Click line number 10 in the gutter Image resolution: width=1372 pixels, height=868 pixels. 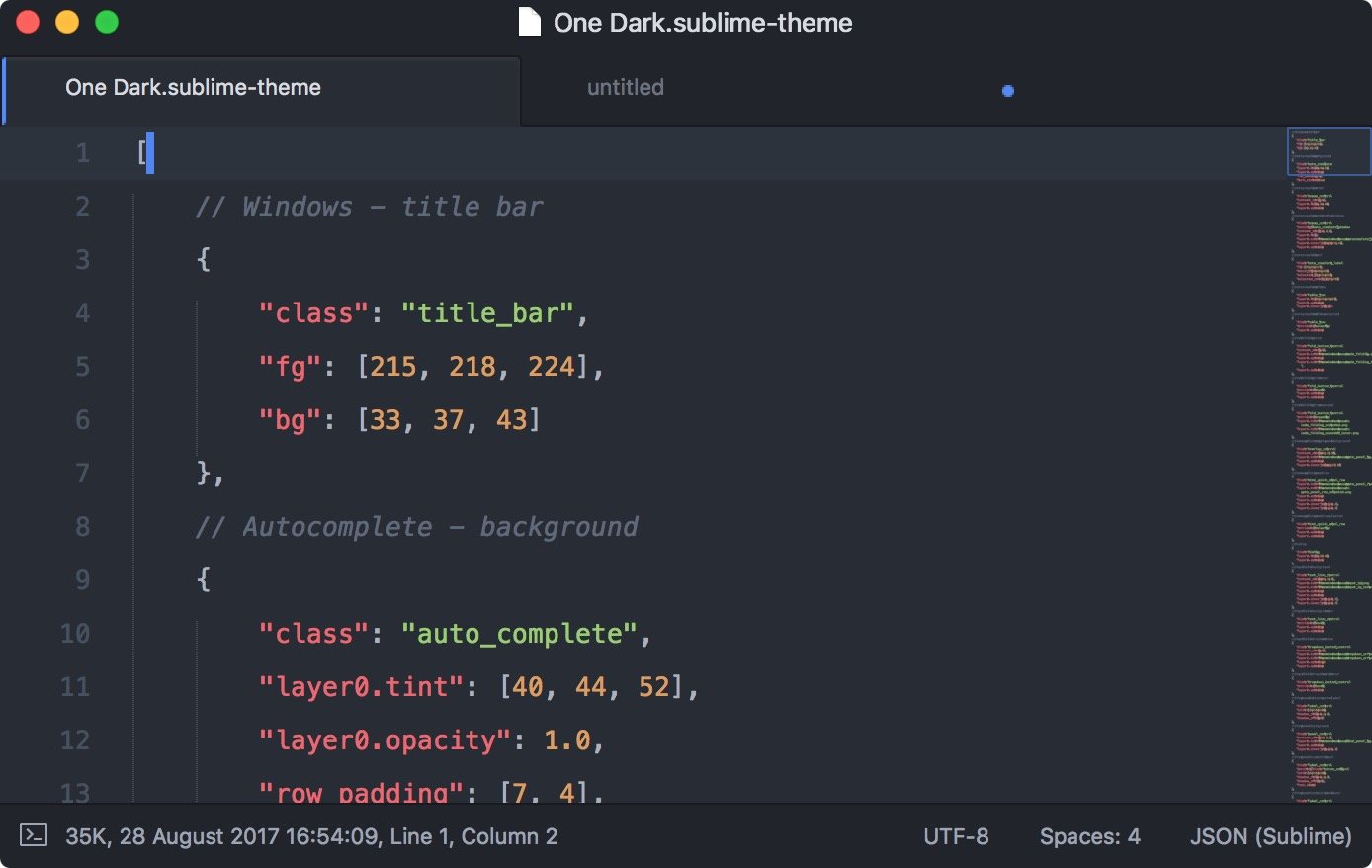pos(75,634)
